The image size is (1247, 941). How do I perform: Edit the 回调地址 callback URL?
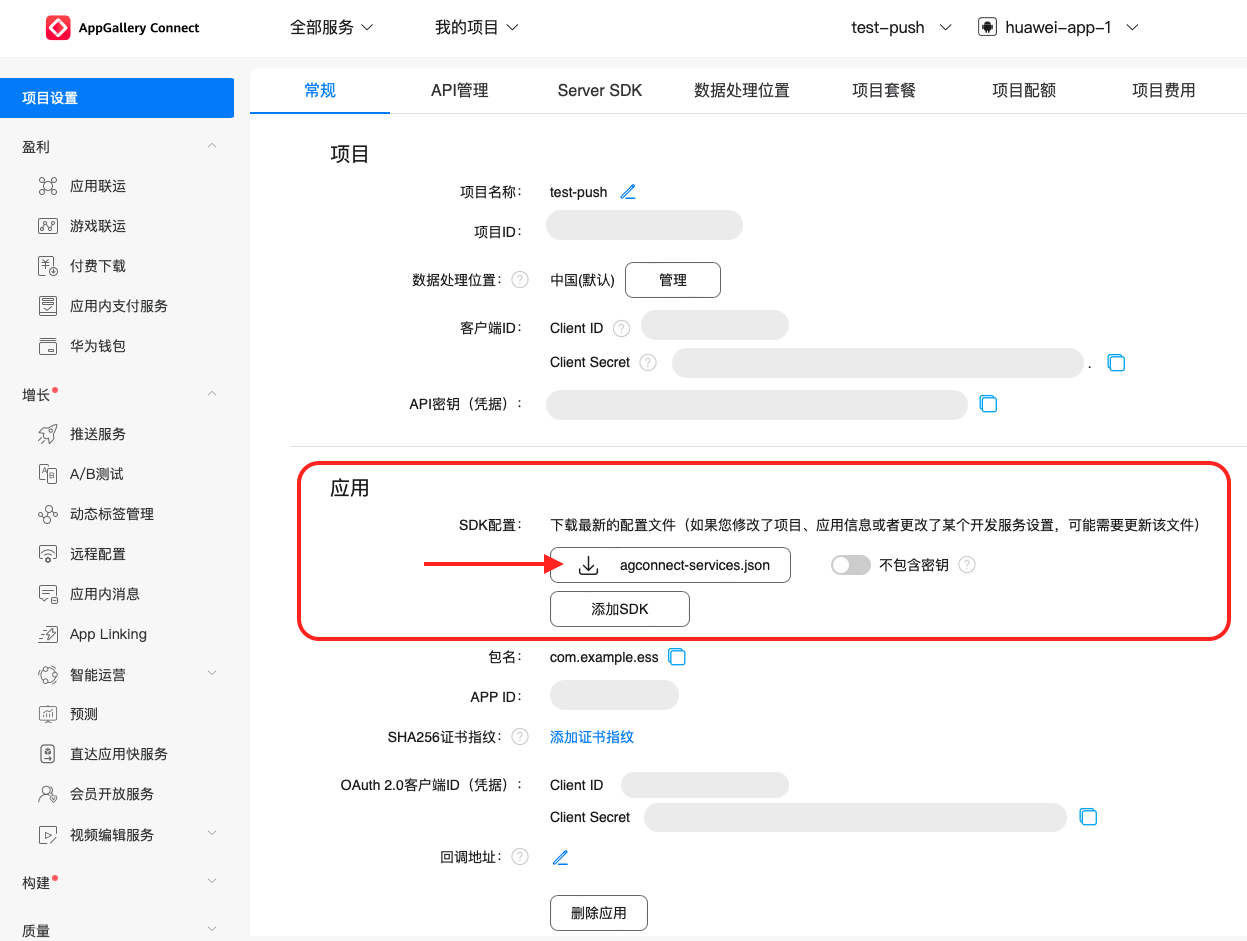561,857
